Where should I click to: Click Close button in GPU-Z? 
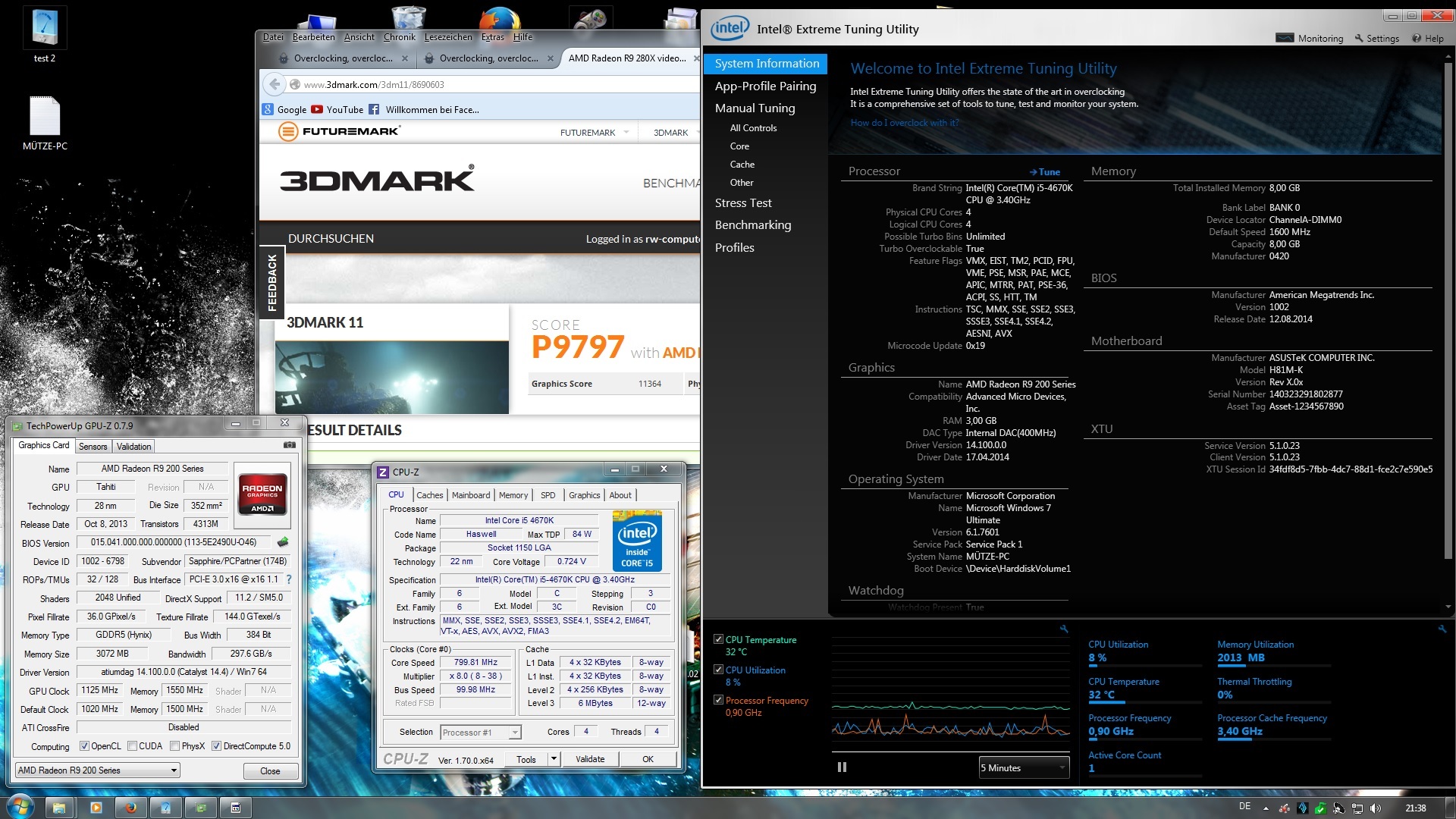270,770
